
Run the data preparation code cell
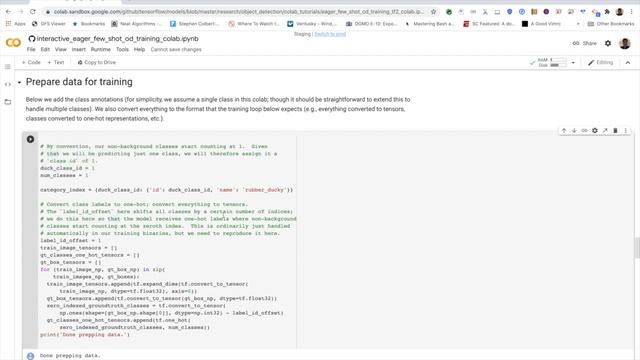[30, 139]
